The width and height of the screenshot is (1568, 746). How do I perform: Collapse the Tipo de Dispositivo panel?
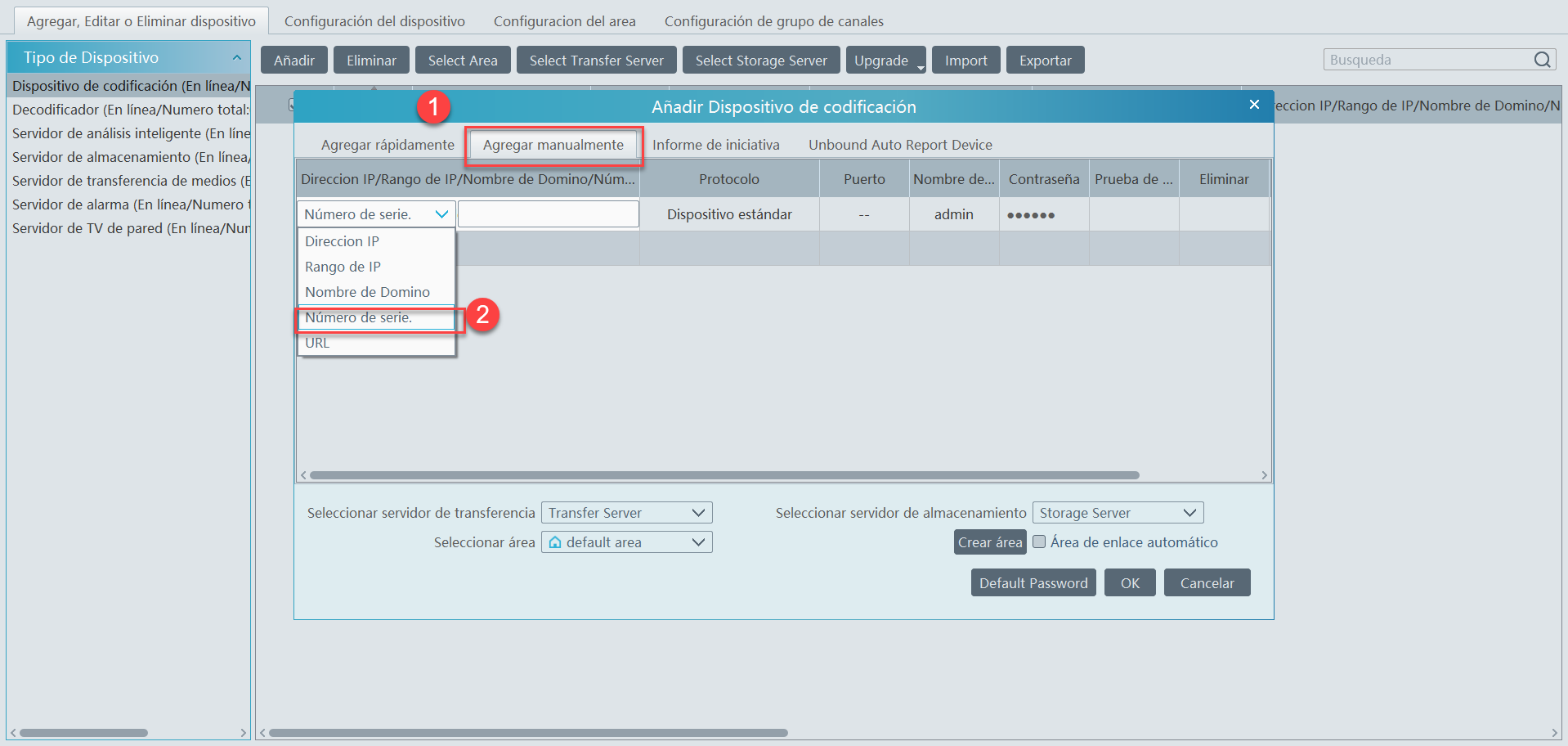pyautogui.click(x=236, y=58)
